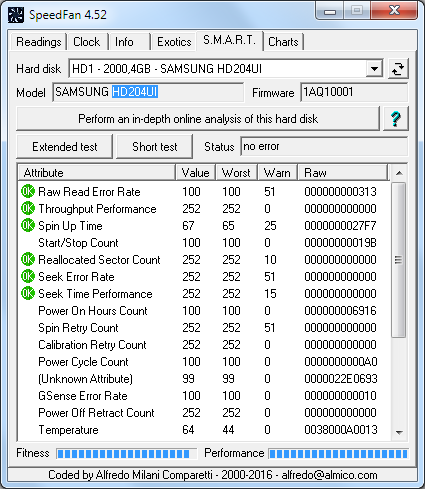Viewport: 425px width, 489px height.
Task: Select the Temperature attribute row
Action: coord(204,430)
